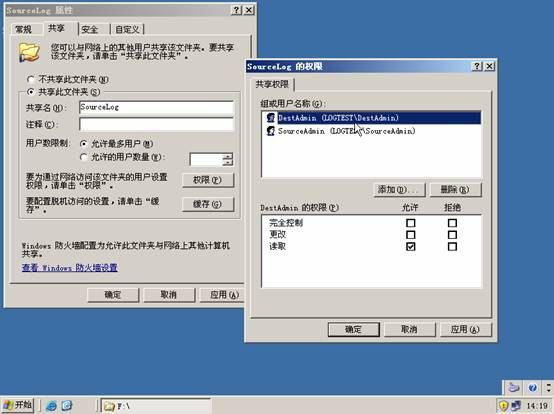
Task: Click the help (?) button in permissions dialog title
Action: [477, 66]
